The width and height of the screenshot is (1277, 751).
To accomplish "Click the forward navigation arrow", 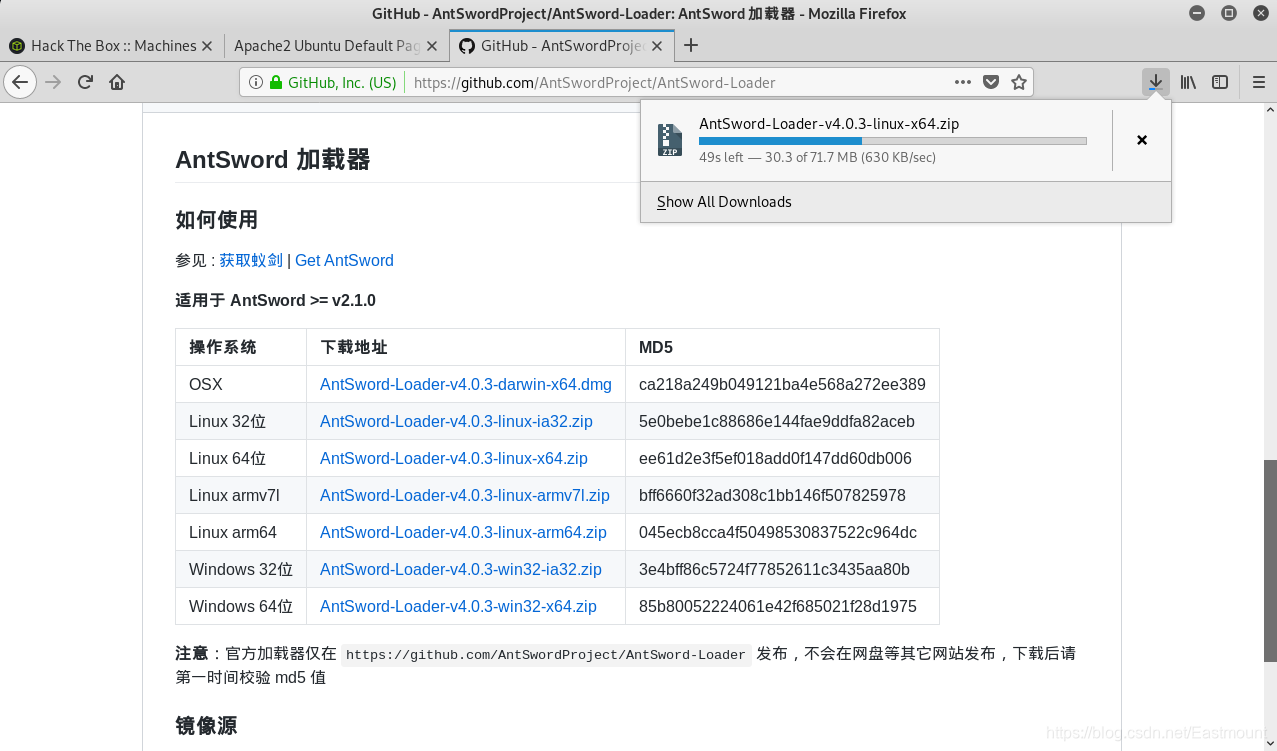I will pyautogui.click(x=54, y=82).
